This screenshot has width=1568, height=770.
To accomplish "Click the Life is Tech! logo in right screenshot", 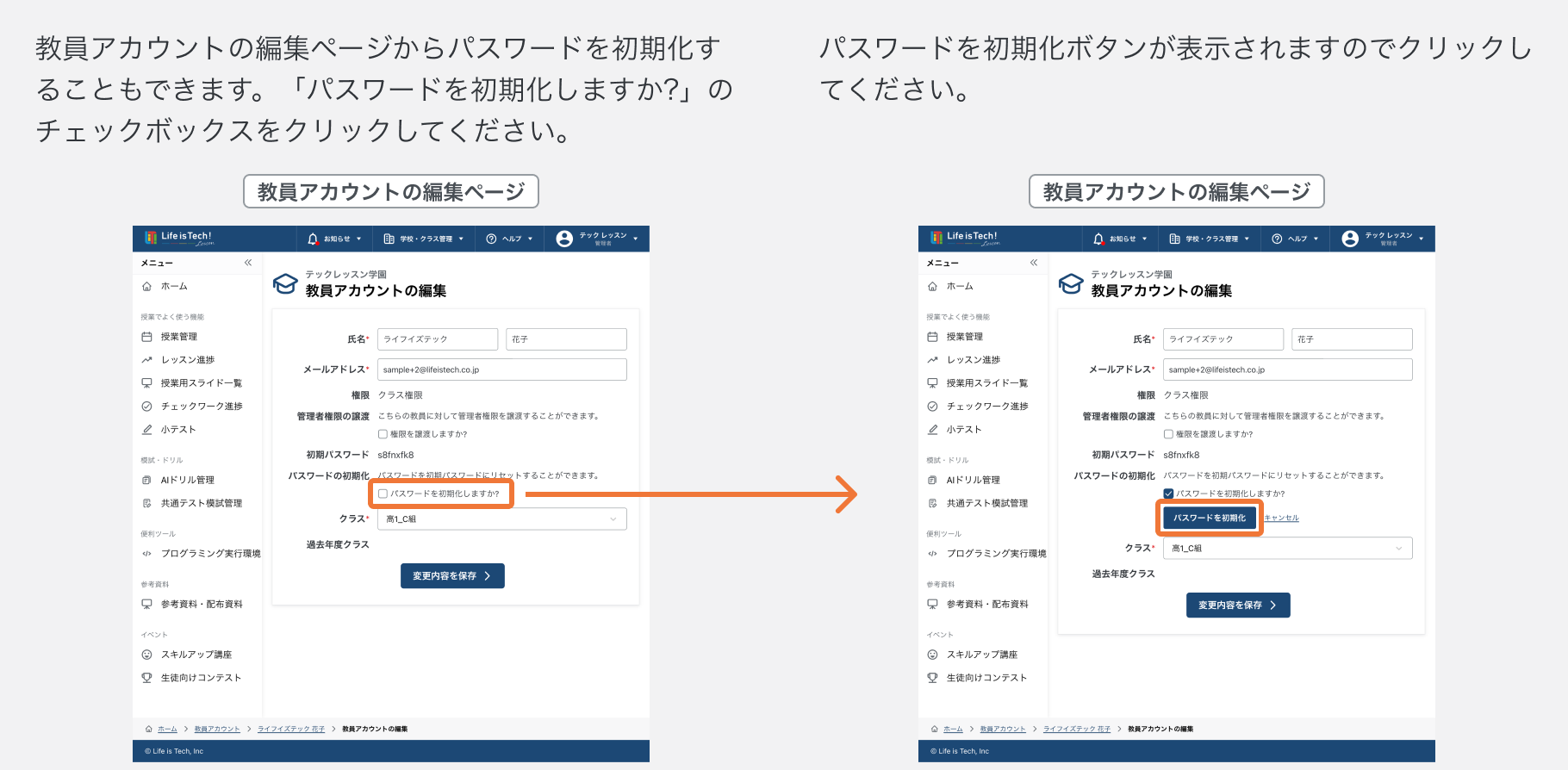I will 965,238.
